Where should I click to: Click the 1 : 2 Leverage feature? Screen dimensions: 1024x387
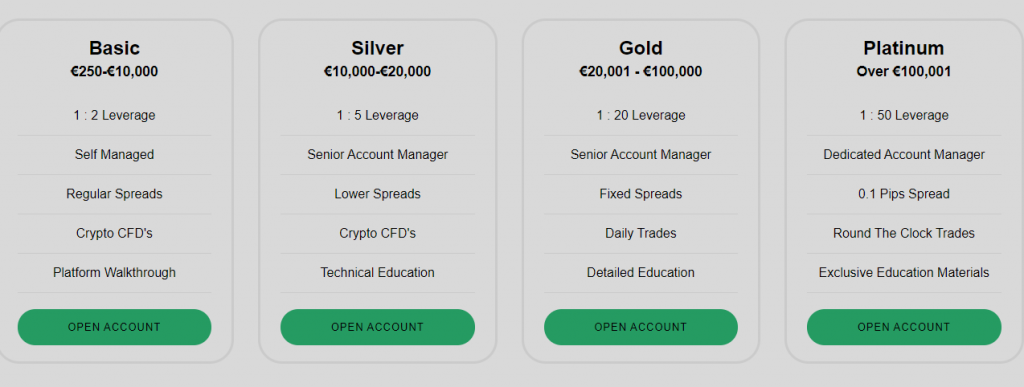click(x=114, y=116)
